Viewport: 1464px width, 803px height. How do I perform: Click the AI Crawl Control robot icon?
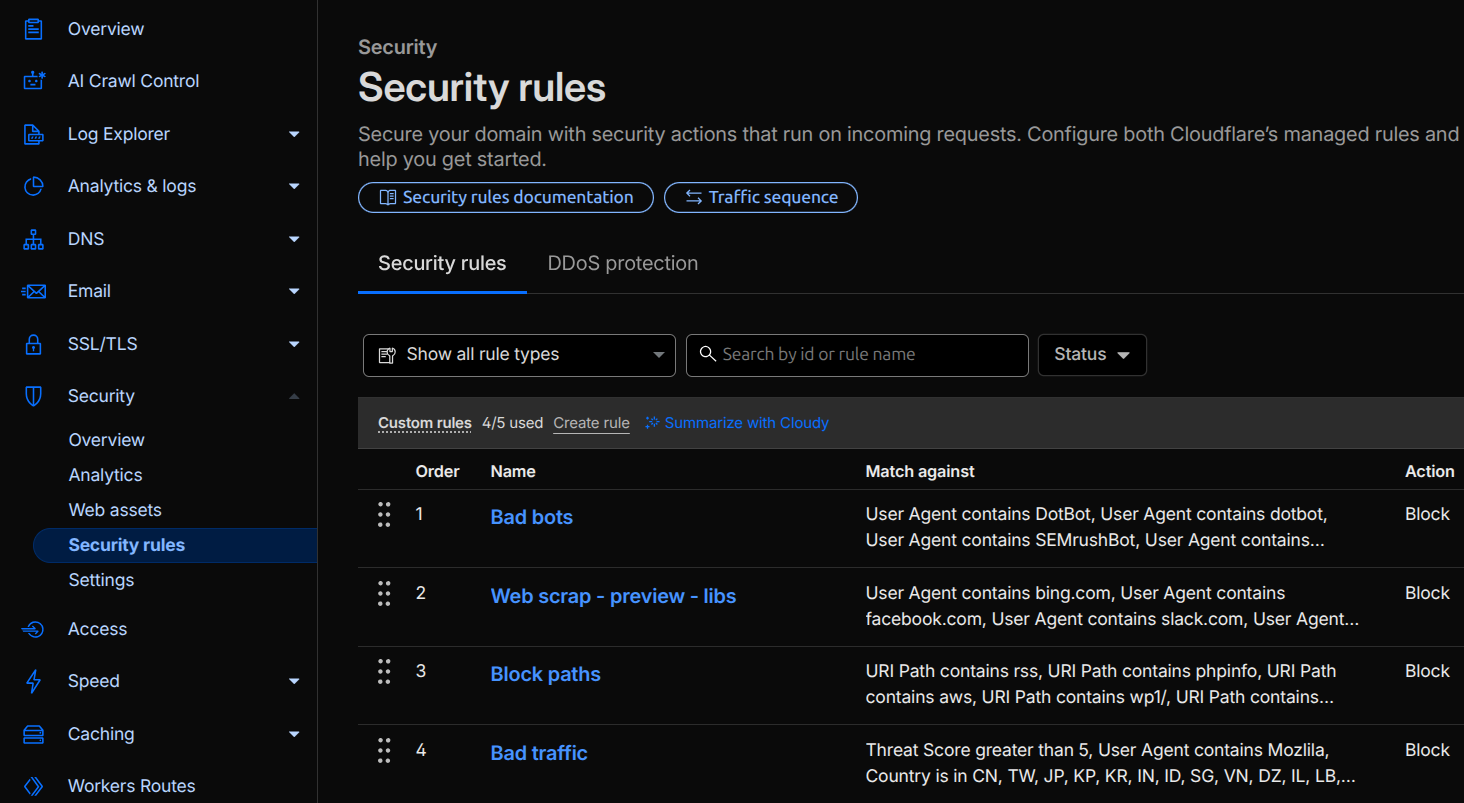coord(34,81)
